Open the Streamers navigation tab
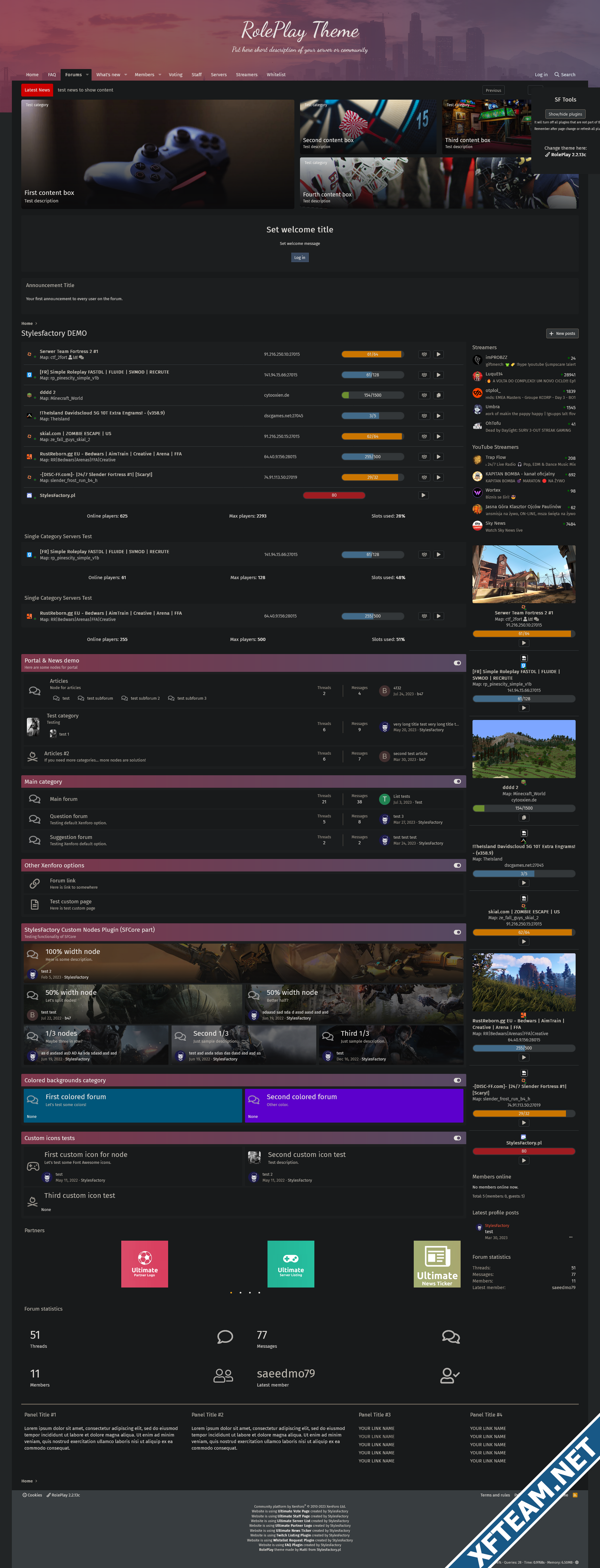Screen dimensions: 600x1568 coord(247,75)
